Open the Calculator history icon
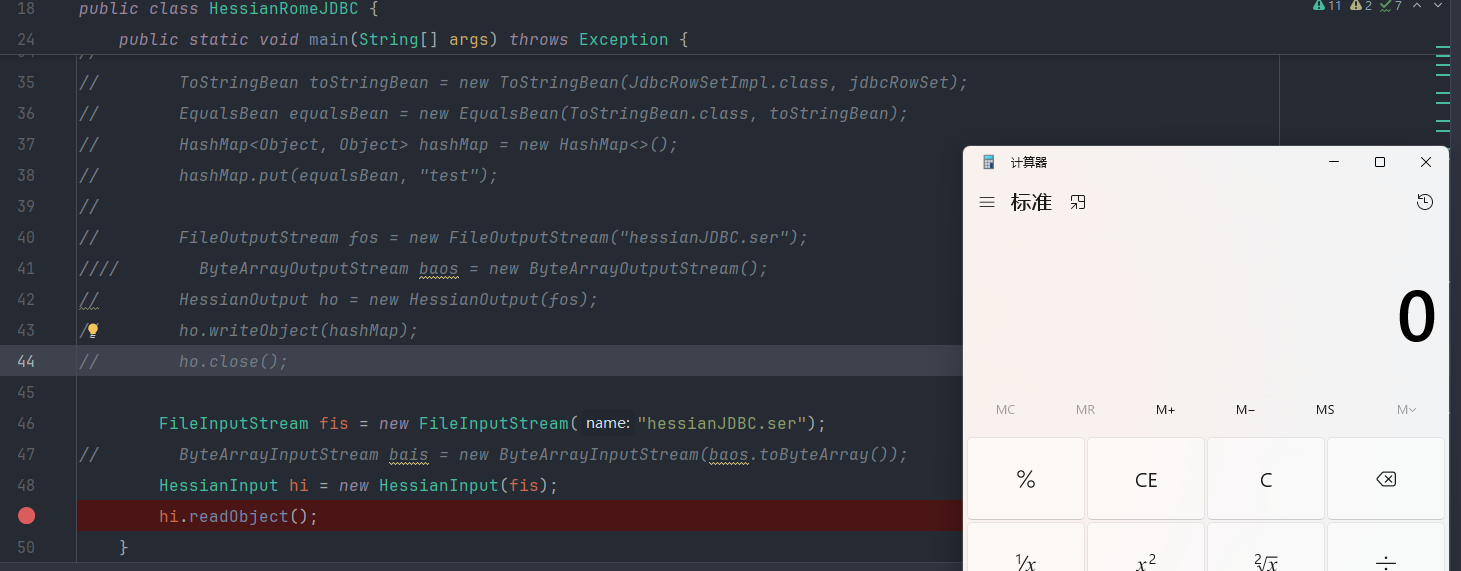 pyautogui.click(x=1425, y=202)
